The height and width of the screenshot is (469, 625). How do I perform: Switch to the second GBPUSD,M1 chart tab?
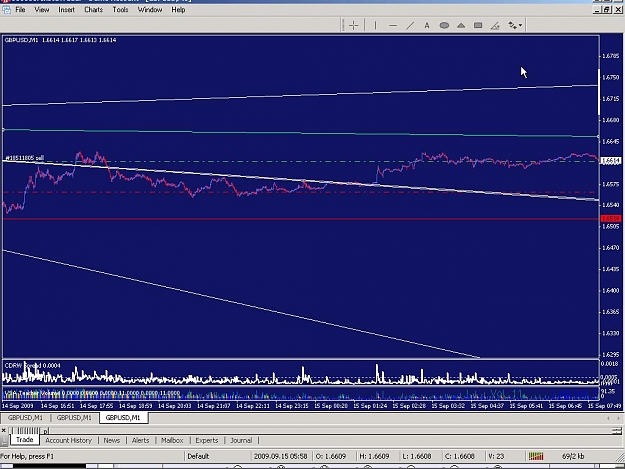tap(74, 418)
